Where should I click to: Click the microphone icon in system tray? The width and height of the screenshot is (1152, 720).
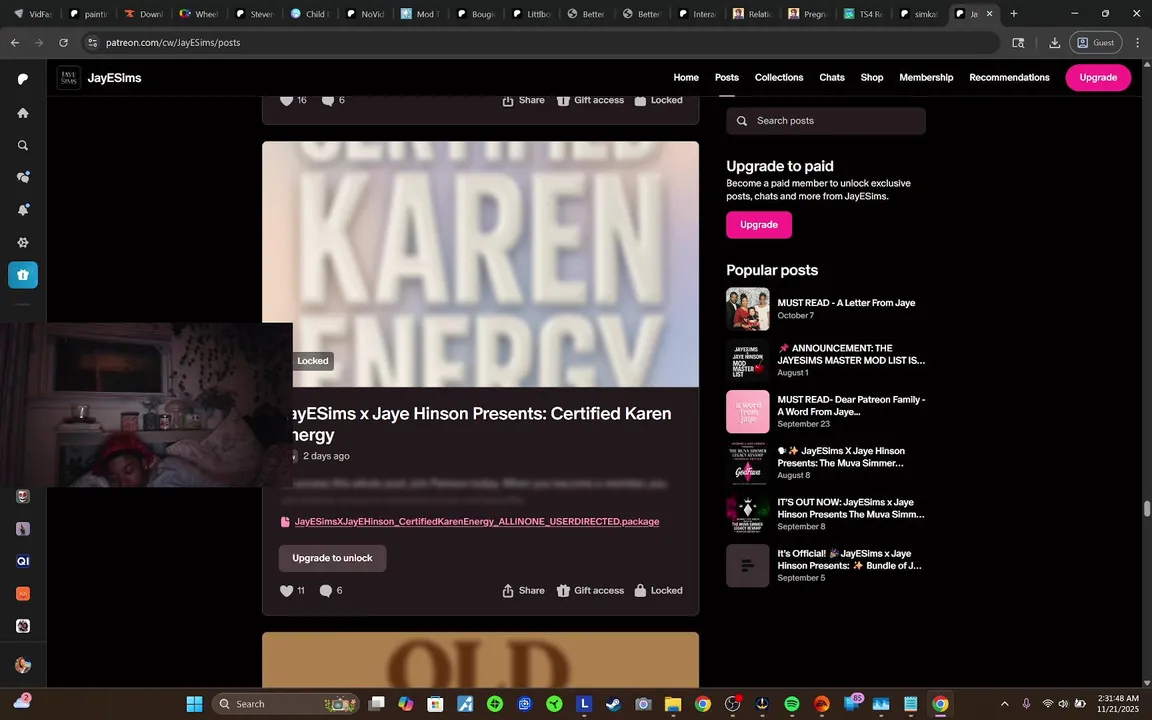[x=1026, y=704]
